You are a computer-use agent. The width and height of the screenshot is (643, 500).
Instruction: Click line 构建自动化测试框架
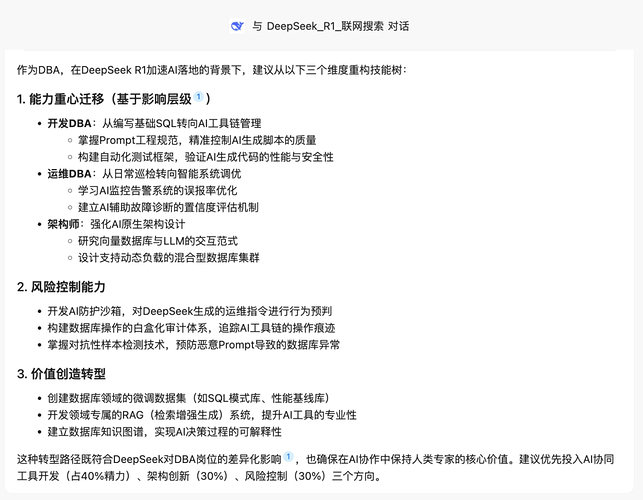(x=205, y=157)
